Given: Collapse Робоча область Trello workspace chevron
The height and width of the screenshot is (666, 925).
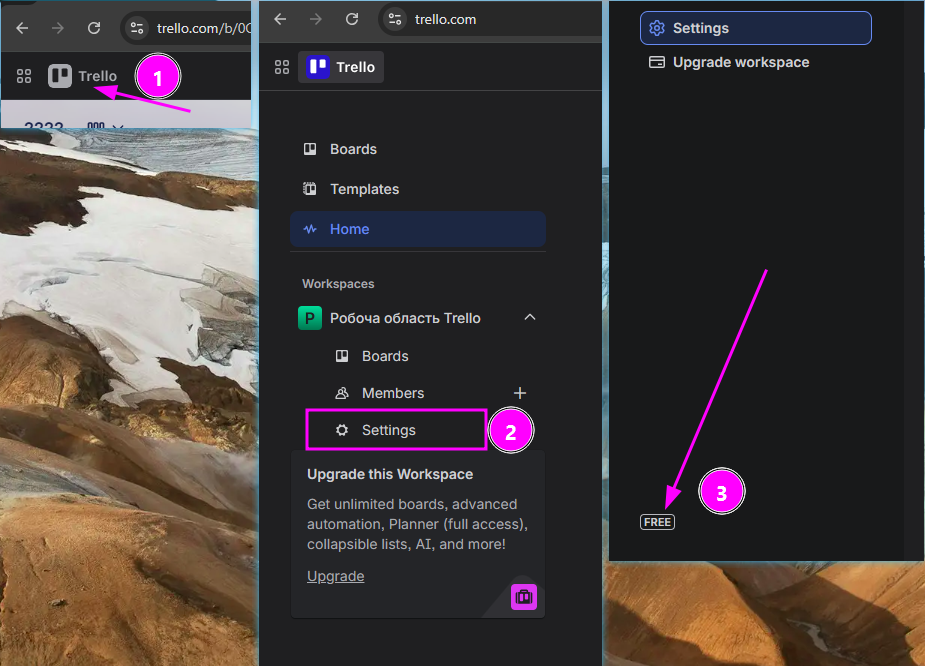Looking at the screenshot, I should [x=530, y=317].
